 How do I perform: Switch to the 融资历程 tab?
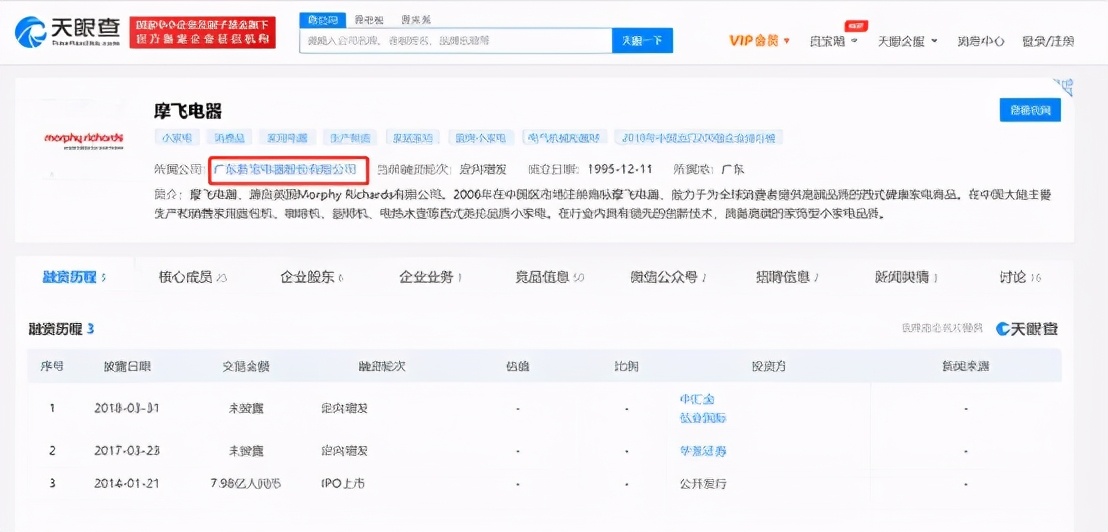(x=74, y=277)
